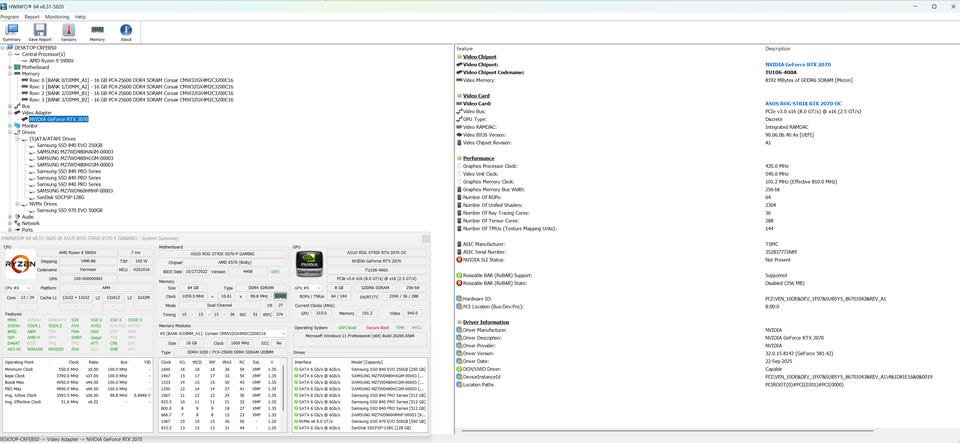Expand the Motherboard tree node
The height and width of the screenshot is (443, 960).
pyautogui.click(x=10, y=67)
